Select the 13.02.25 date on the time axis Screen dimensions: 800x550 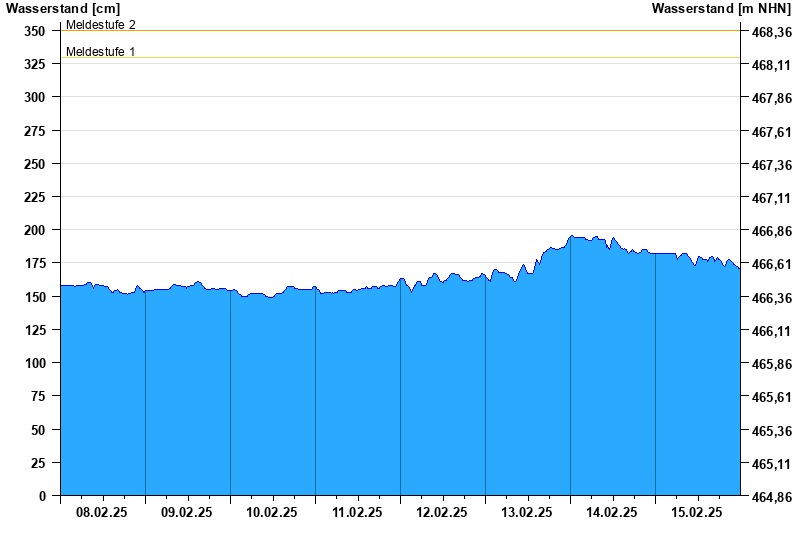pyautogui.click(x=527, y=512)
